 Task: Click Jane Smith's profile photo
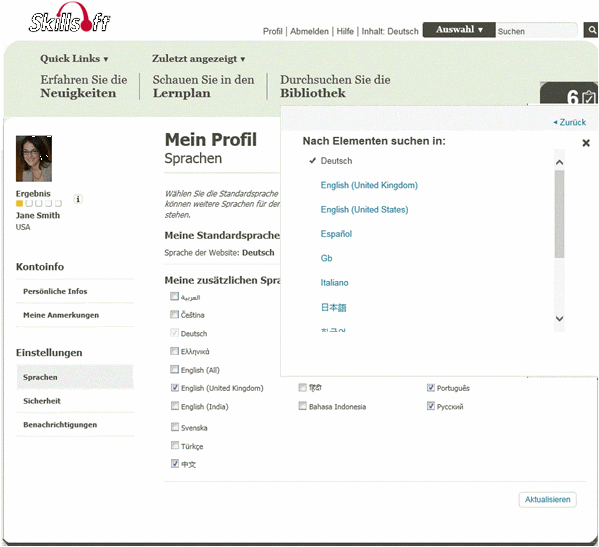point(34,159)
